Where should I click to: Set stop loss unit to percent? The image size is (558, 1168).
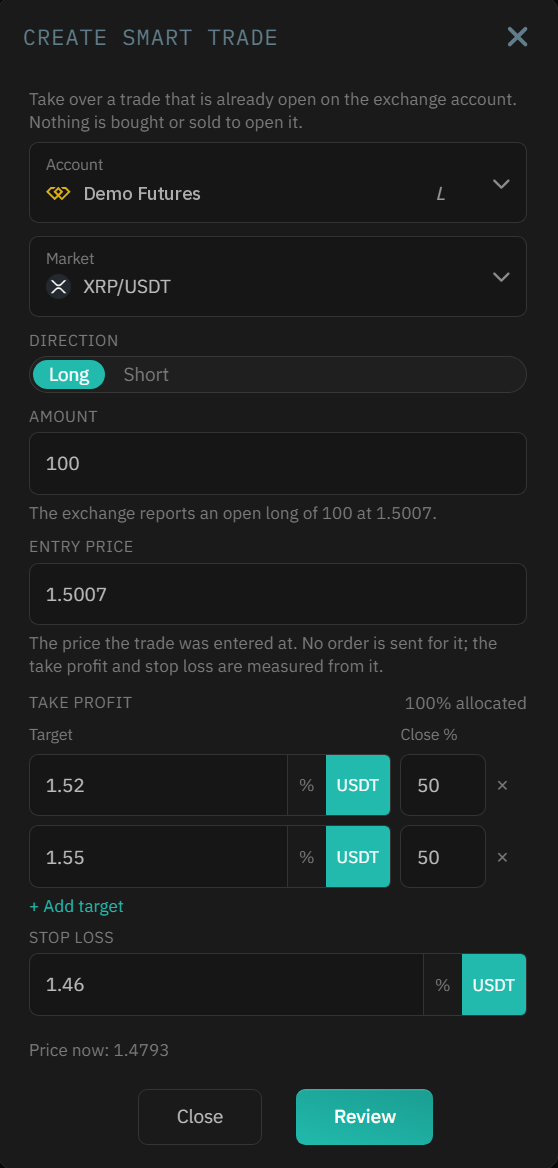(443, 985)
